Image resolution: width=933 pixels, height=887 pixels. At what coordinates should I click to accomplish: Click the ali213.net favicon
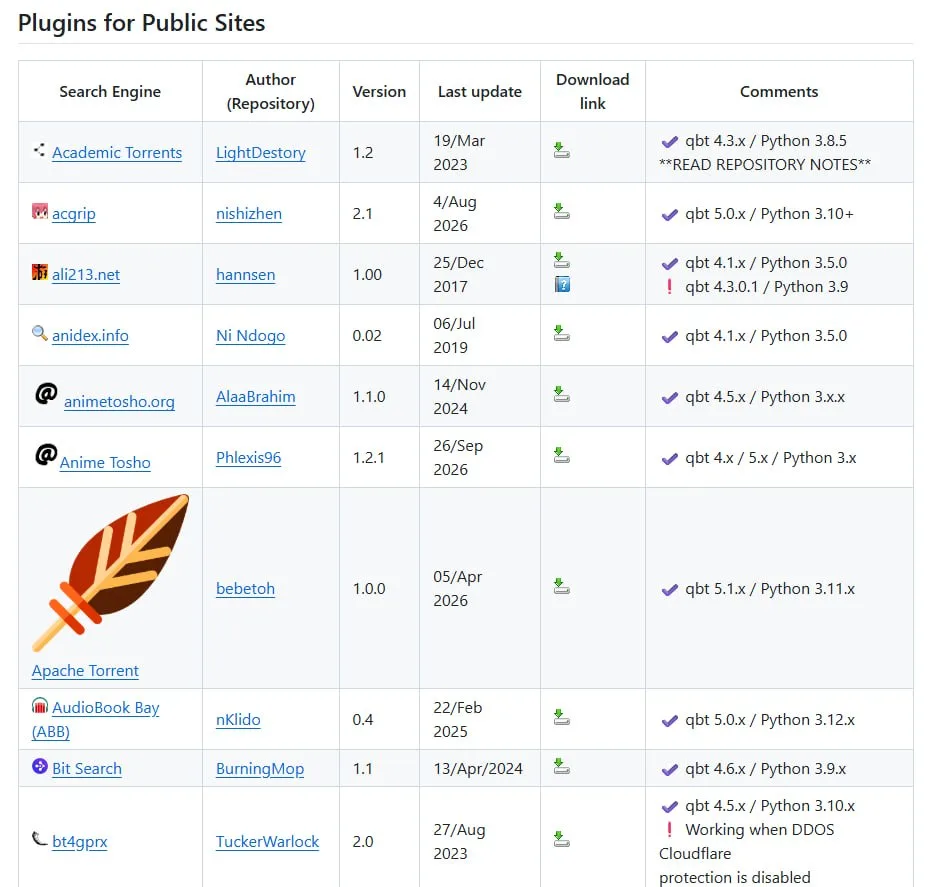point(40,272)
